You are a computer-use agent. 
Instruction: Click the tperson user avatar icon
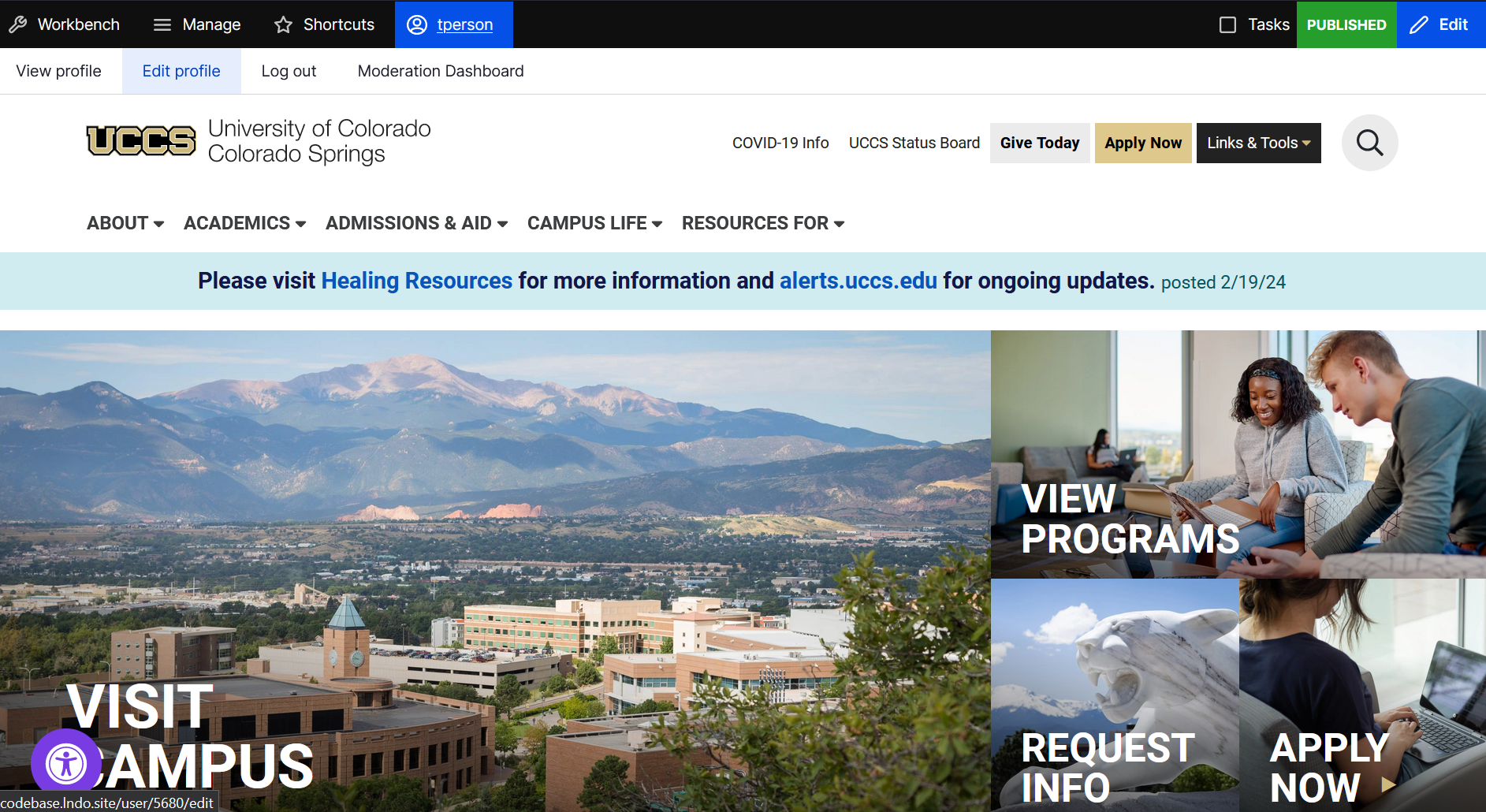coord(417,24)
